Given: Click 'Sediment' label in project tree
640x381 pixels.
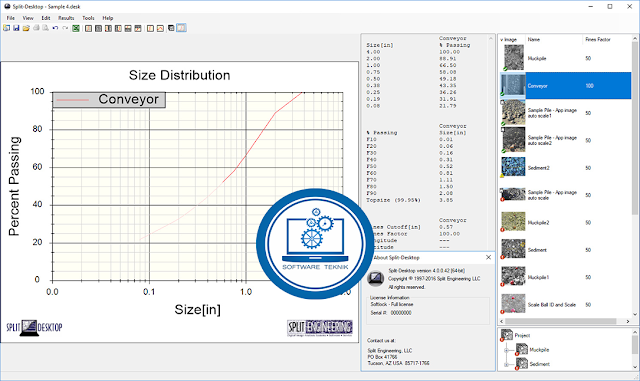Looking at the screenshot, I should point(539,364).
